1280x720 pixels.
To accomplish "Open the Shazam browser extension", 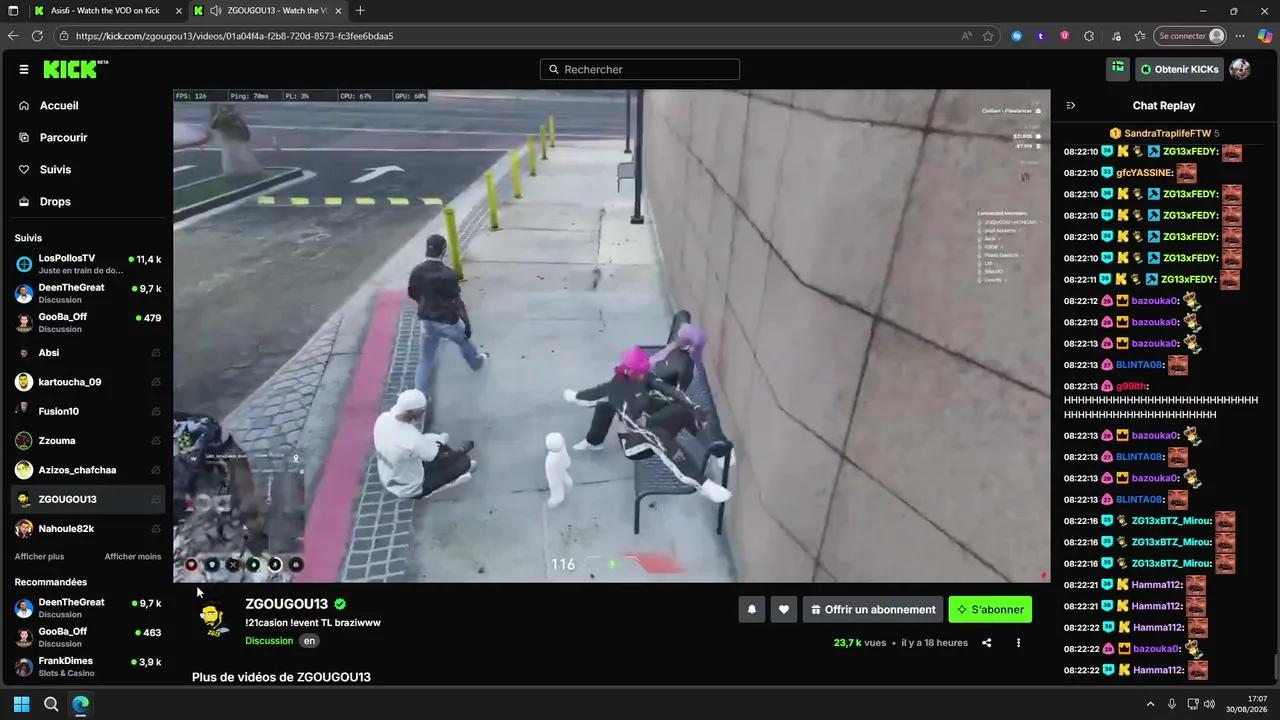I will (1017, 36).
